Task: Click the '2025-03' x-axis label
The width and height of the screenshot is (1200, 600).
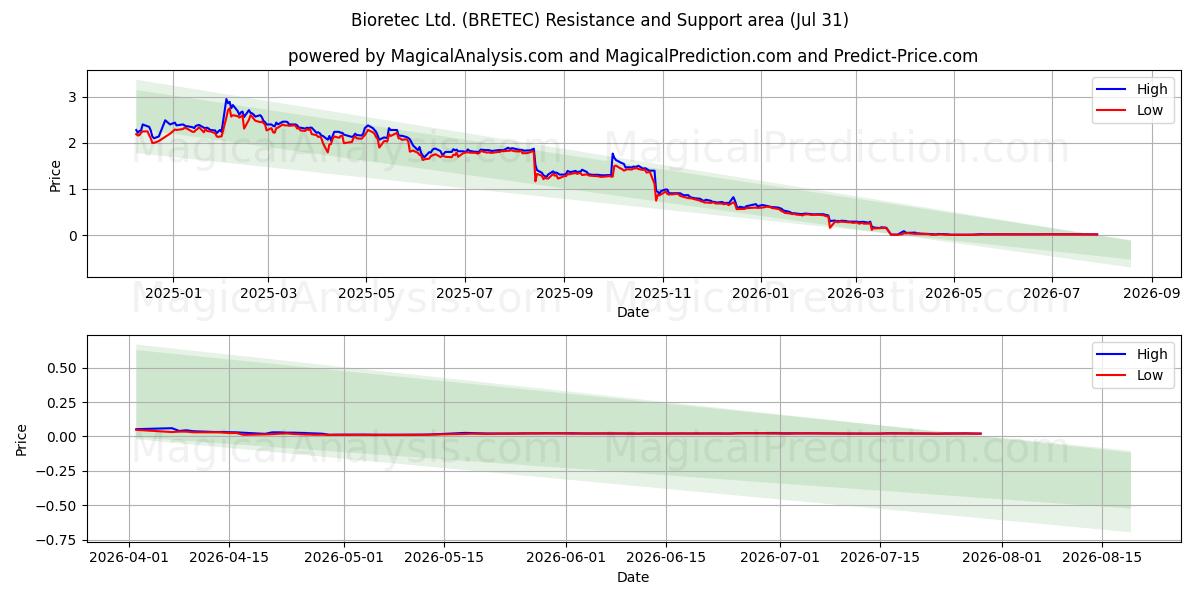Action: click(x=268, y=294)
